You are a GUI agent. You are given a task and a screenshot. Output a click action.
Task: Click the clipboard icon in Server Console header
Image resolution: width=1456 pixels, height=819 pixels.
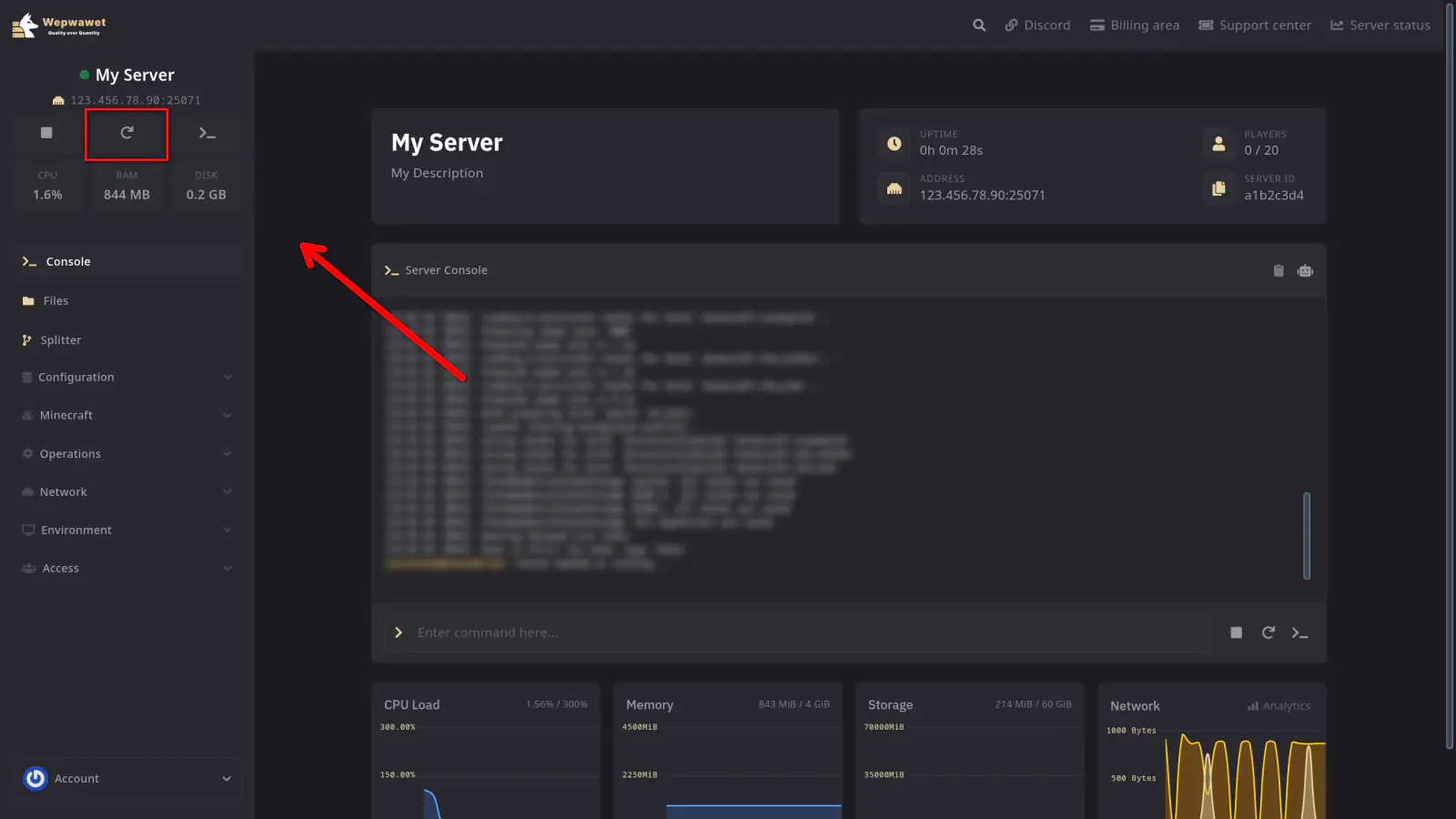click(1278, 270)
